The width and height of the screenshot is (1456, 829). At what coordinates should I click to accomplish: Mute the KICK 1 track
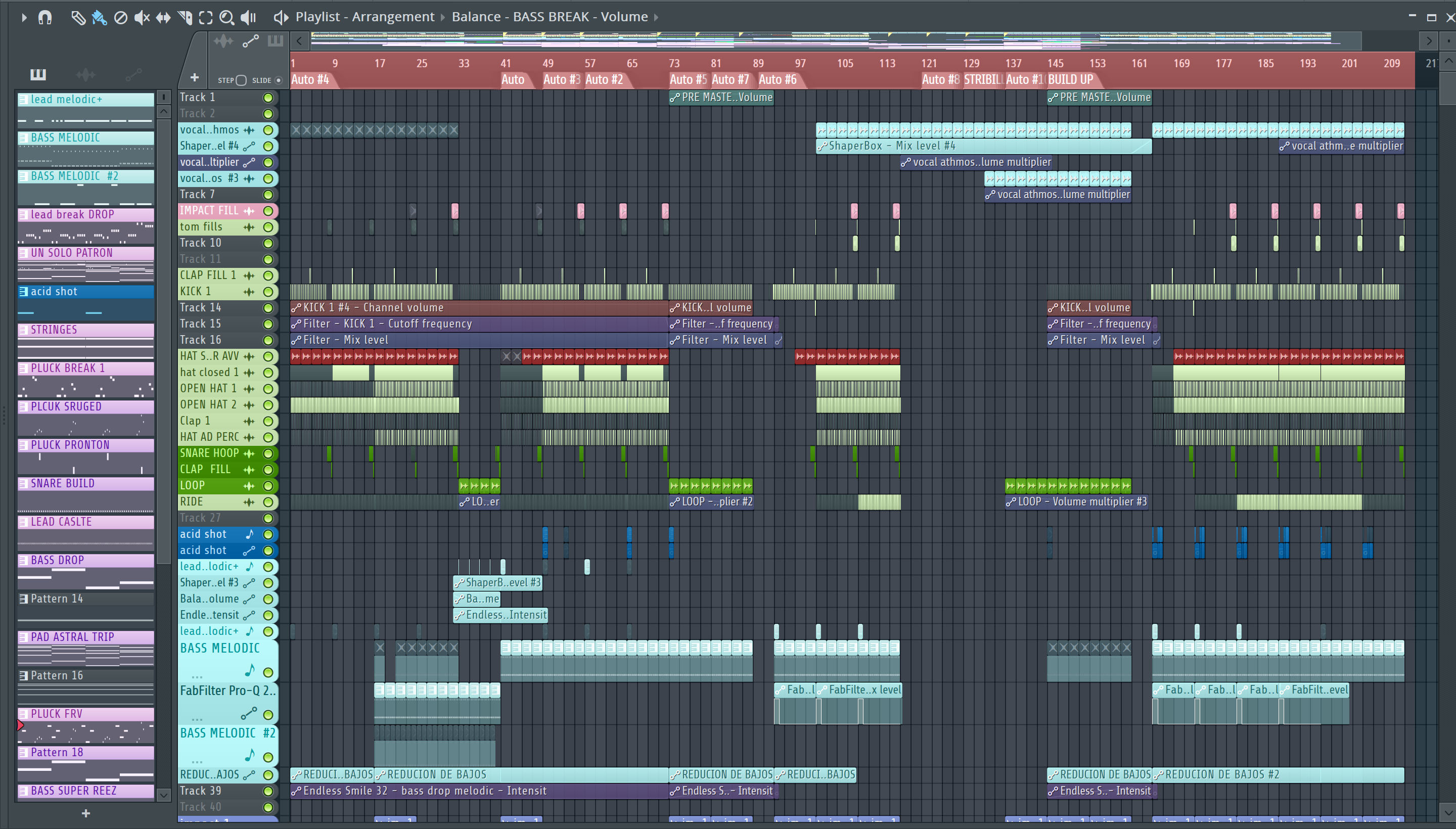(x=267, y=292)
